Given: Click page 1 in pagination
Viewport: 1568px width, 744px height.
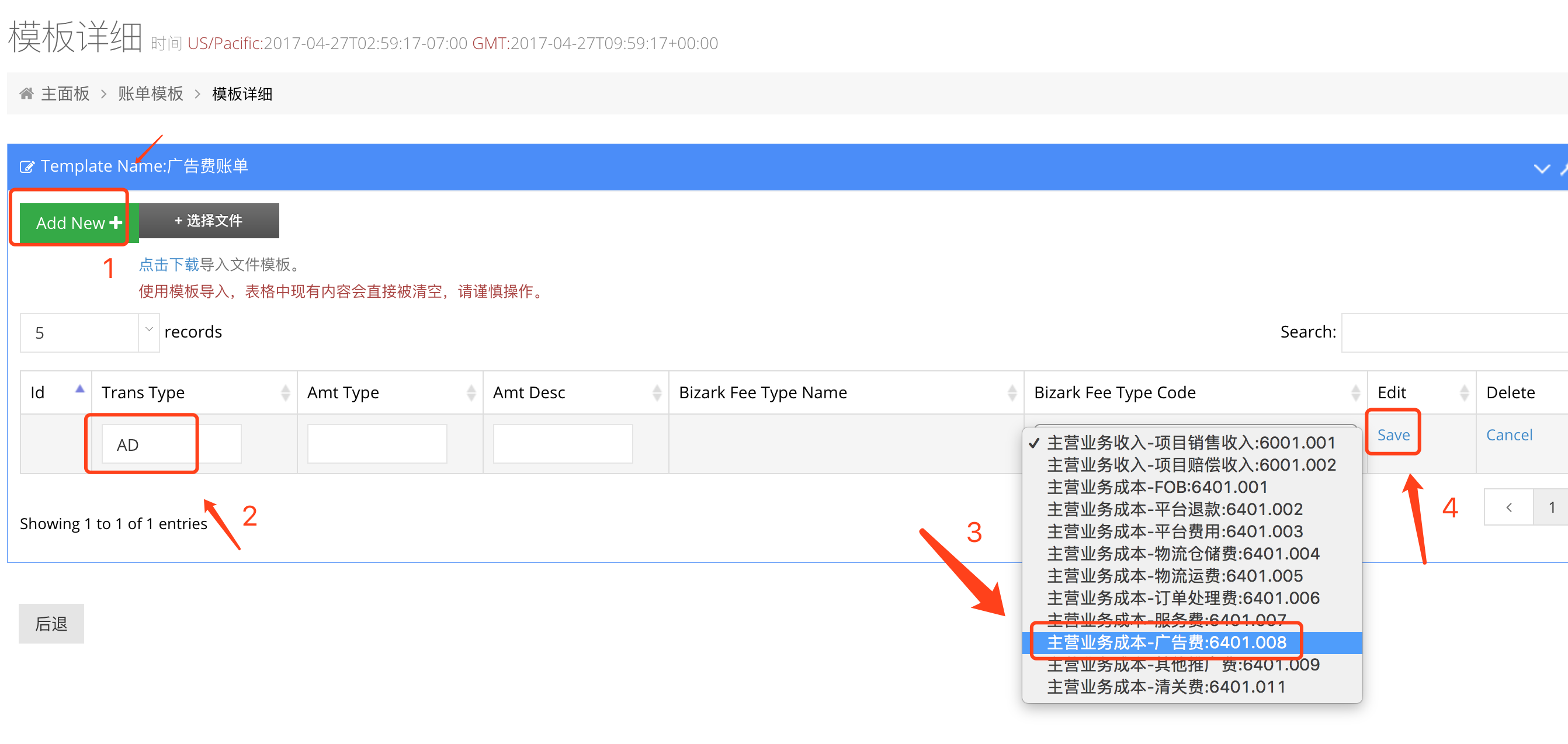Looking at the screenshot, I should point(1551,507).
